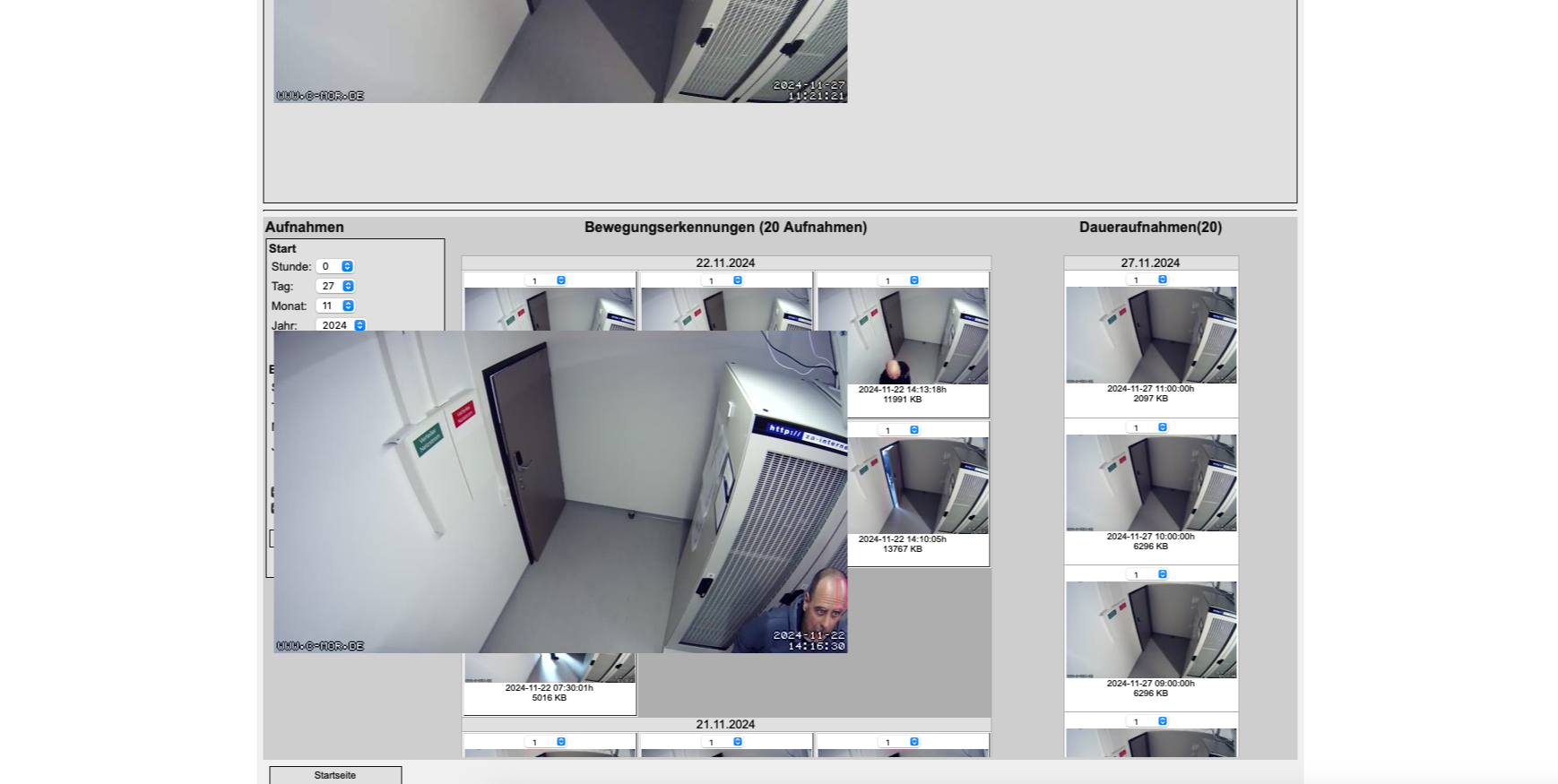Open the Tag day dropdown
The width and height of the screenshot is (1558, 784).
coord(336,286)
